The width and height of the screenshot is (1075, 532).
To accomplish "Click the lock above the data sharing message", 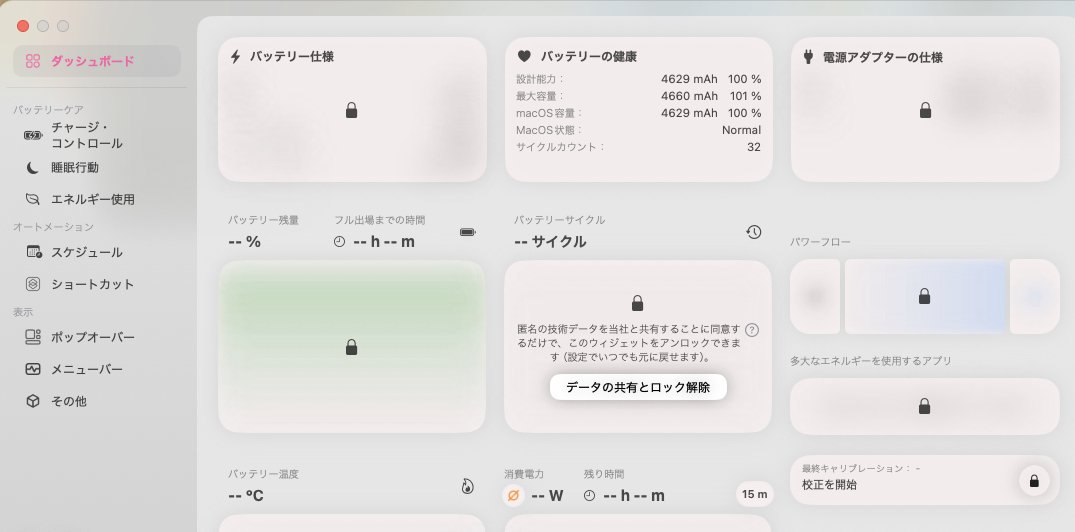I will (638, 303).
